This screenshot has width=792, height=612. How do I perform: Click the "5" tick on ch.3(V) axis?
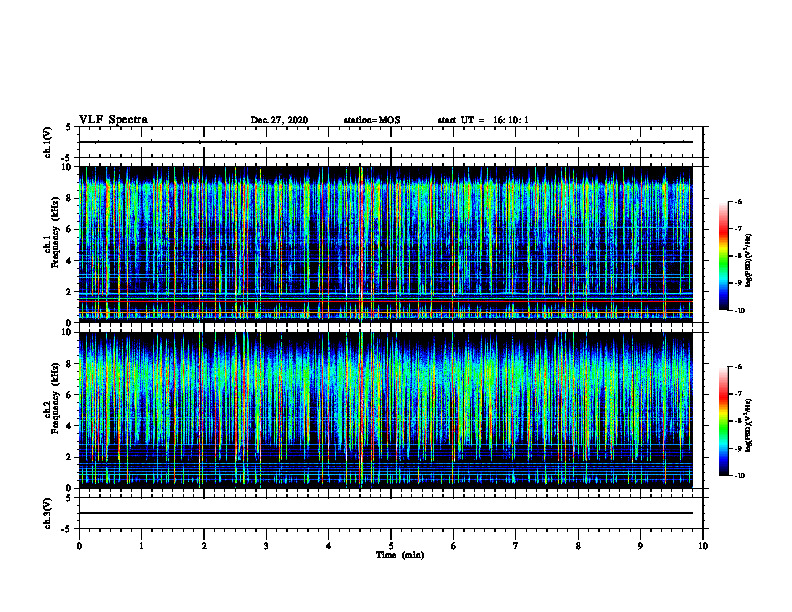click(x=69, y=498)
